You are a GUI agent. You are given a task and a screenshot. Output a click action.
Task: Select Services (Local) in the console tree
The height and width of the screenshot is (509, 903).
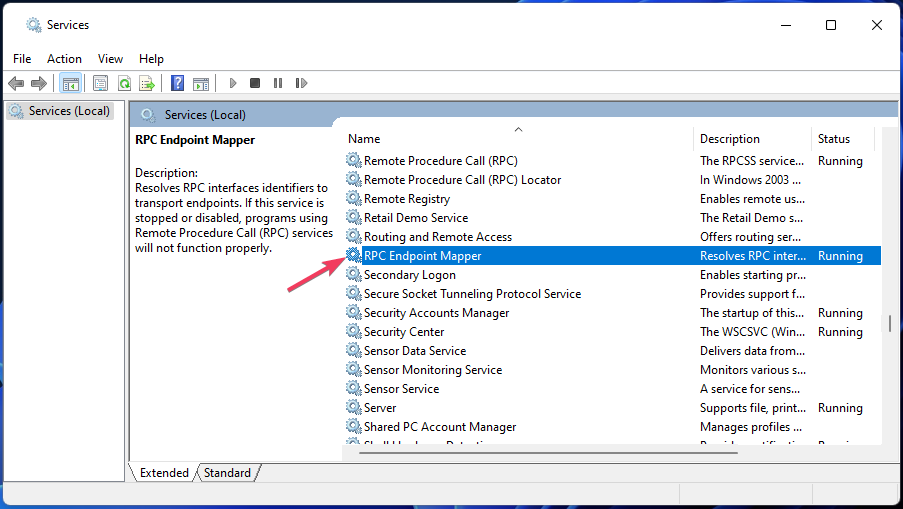[x=60, y=111]
